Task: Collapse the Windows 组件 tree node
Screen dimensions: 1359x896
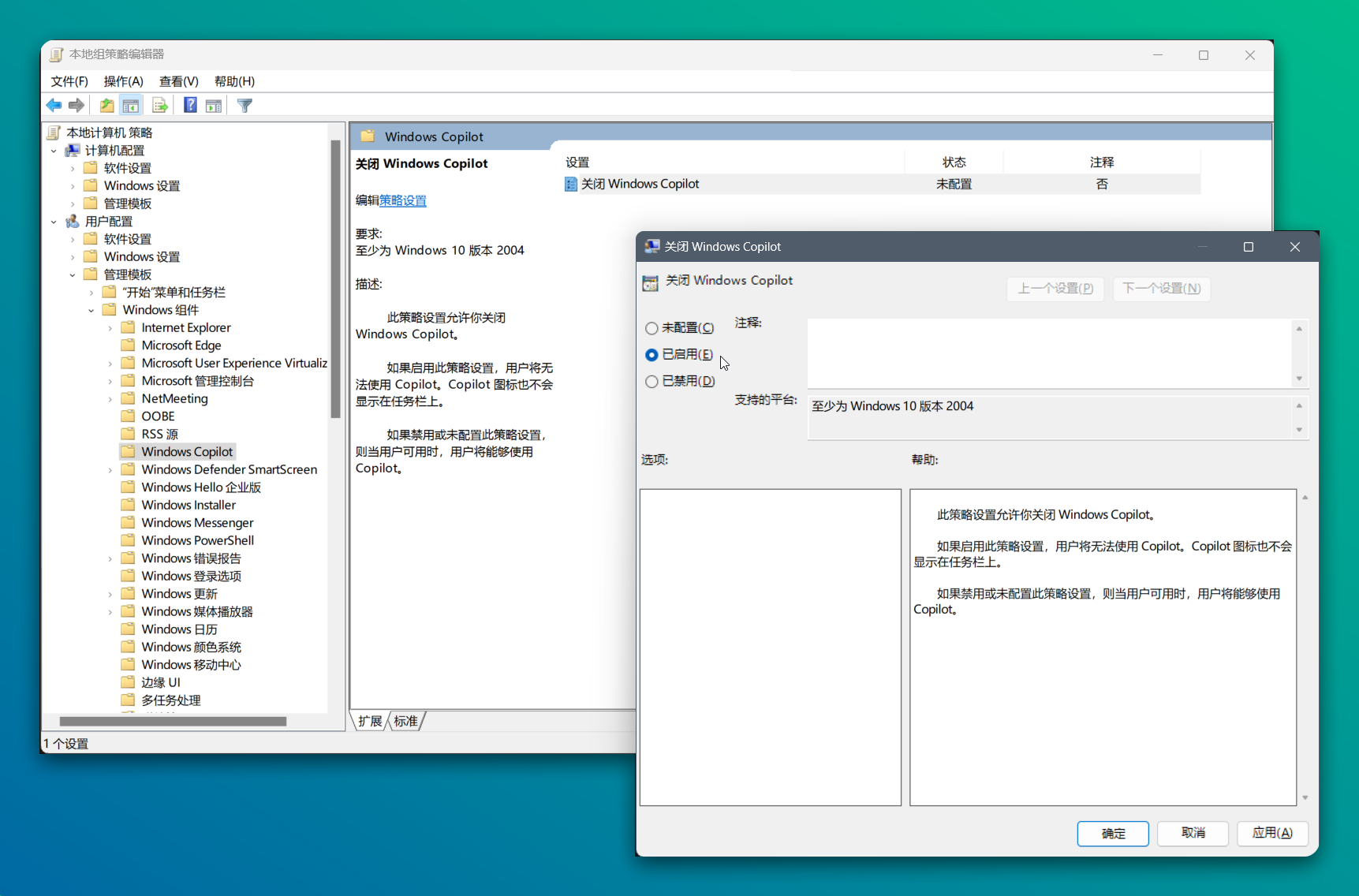Action: click(x=91, y=310)
